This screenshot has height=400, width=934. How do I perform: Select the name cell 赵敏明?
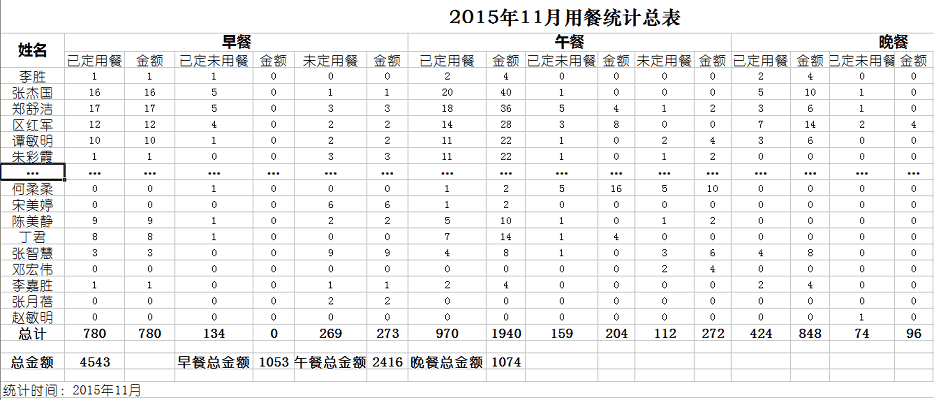point(33,316)
